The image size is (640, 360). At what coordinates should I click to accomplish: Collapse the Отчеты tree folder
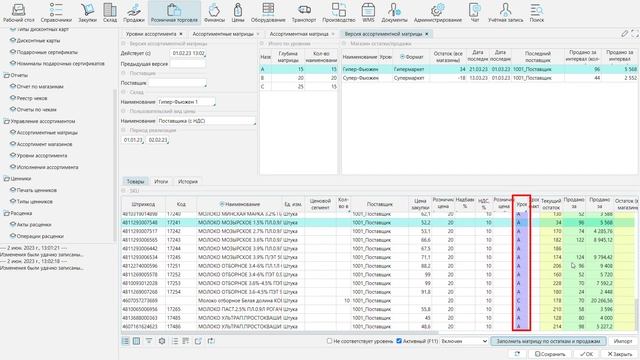[7, 75]
